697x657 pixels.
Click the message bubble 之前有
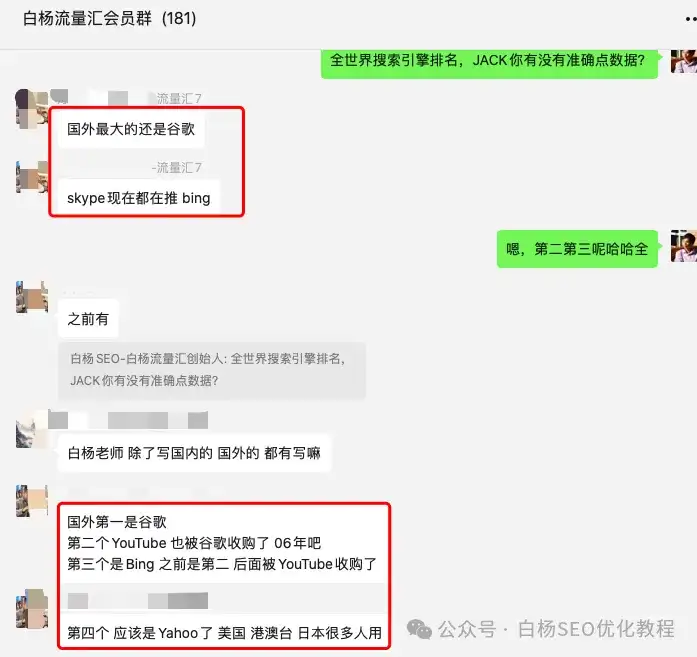[88, 319]
